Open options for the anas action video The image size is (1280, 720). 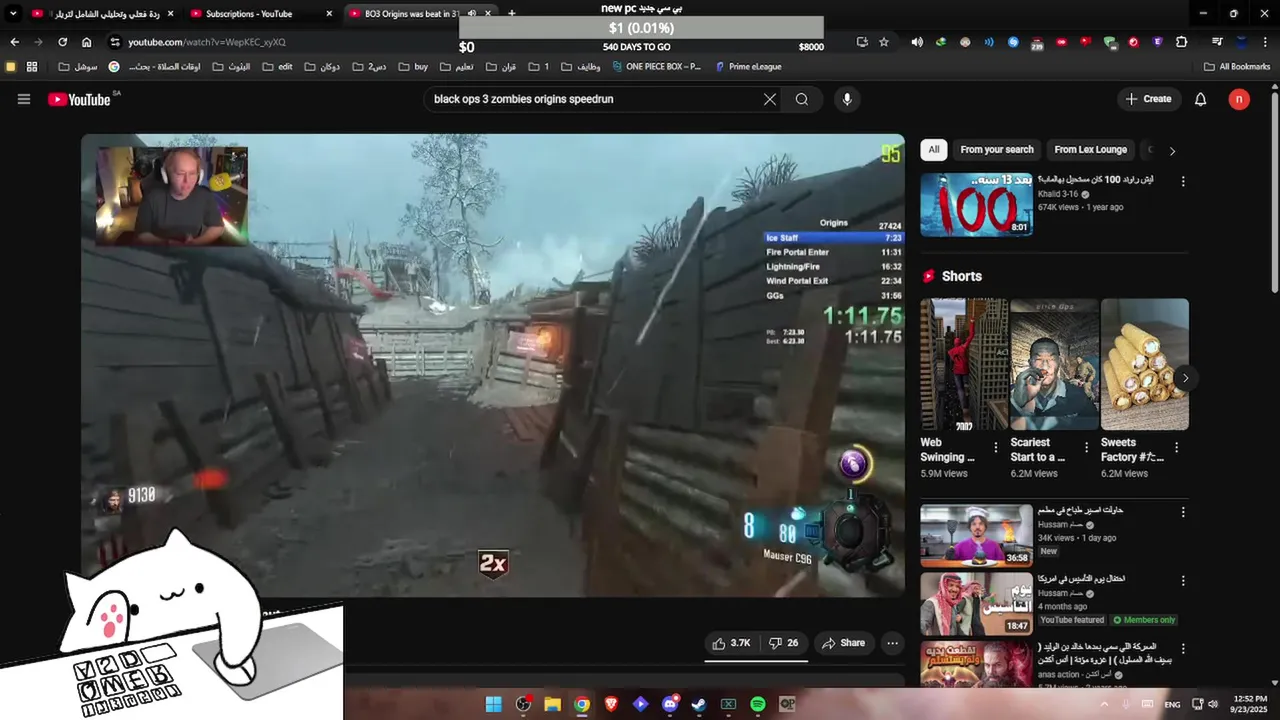pos(1183,648)
